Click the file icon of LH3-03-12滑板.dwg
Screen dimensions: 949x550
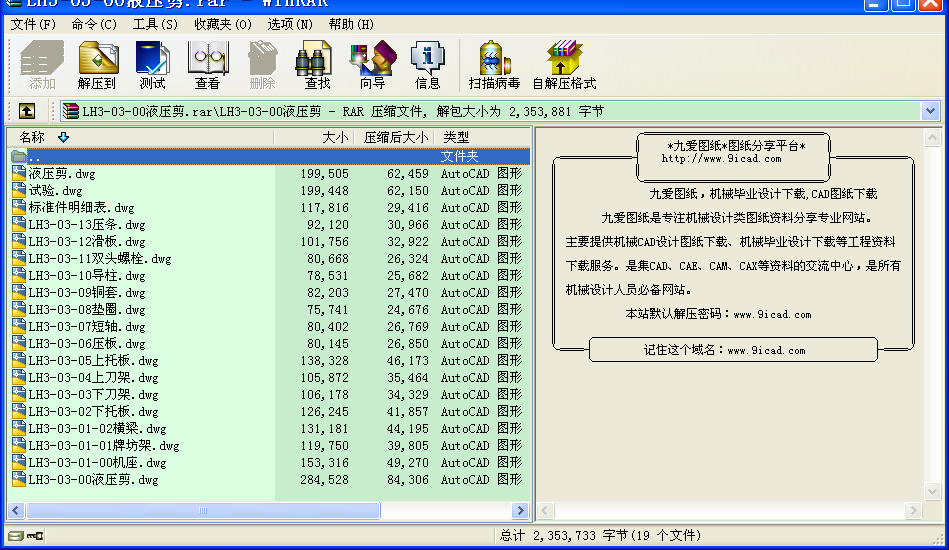point(19,241)
